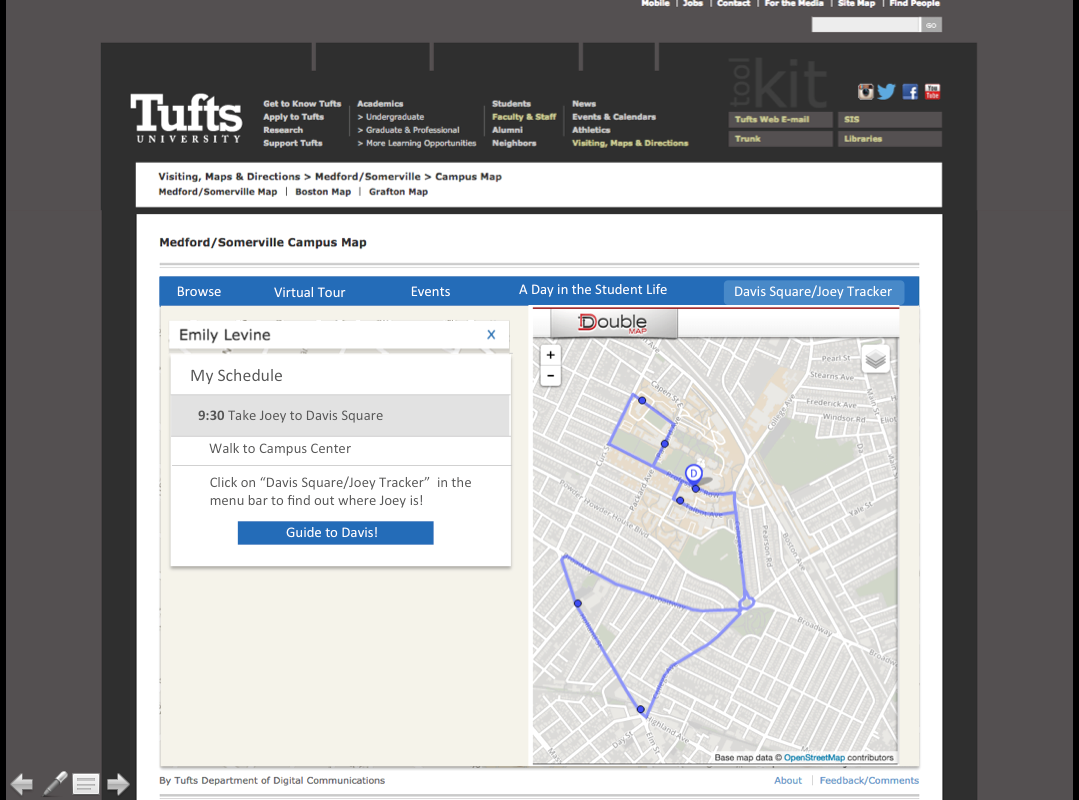Click the DoubleMap logo tab

tap(613, 323)
